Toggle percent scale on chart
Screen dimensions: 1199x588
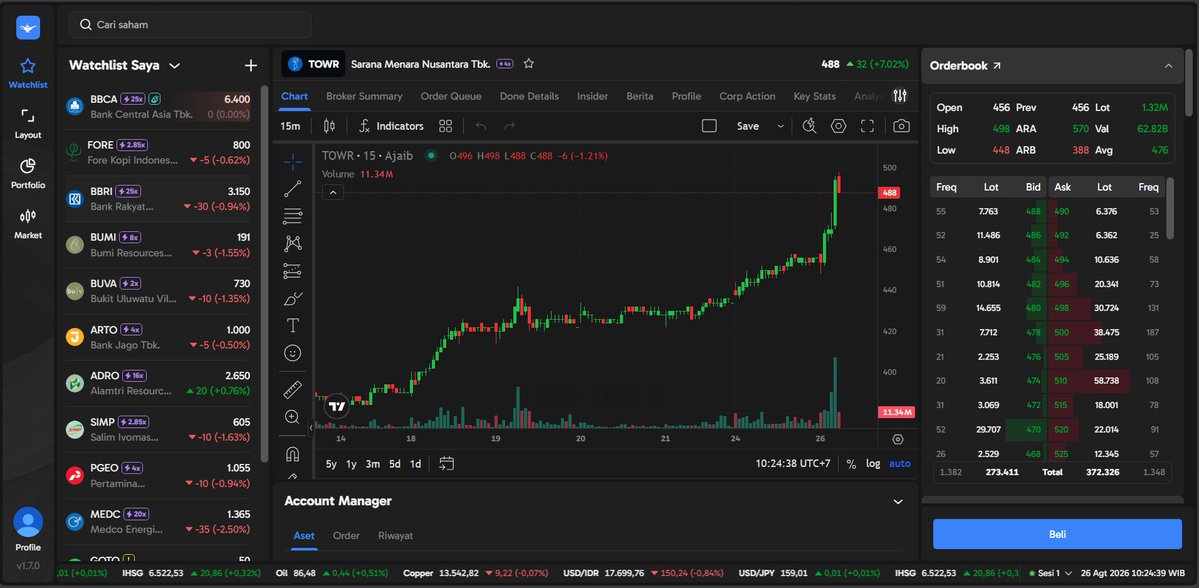(851, 463)
